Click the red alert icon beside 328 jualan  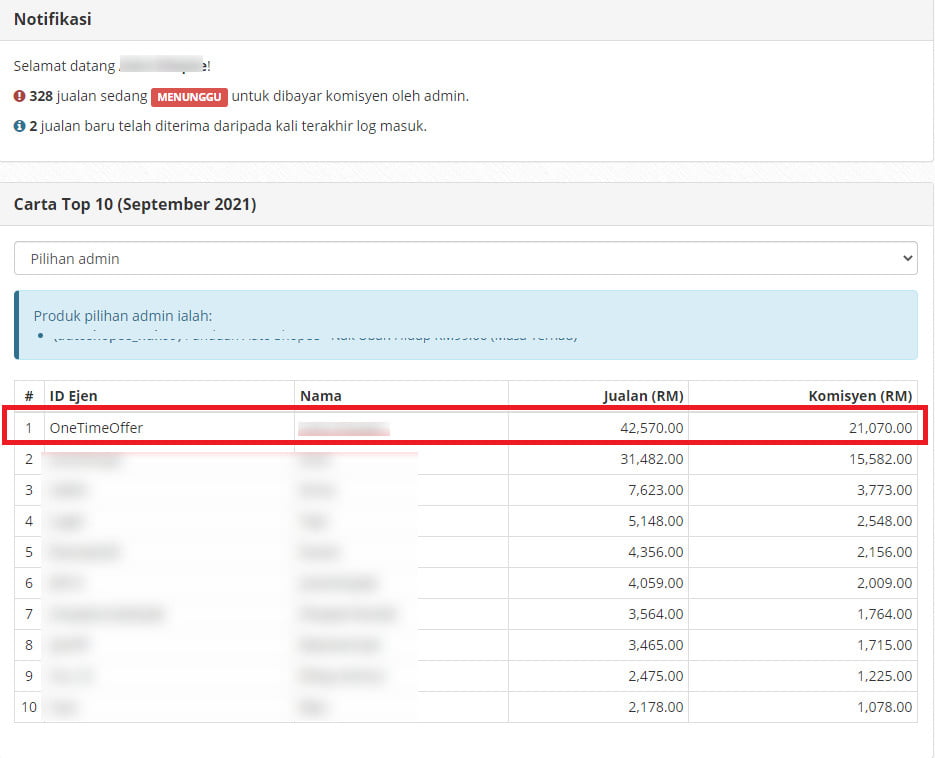click(19, 97)
